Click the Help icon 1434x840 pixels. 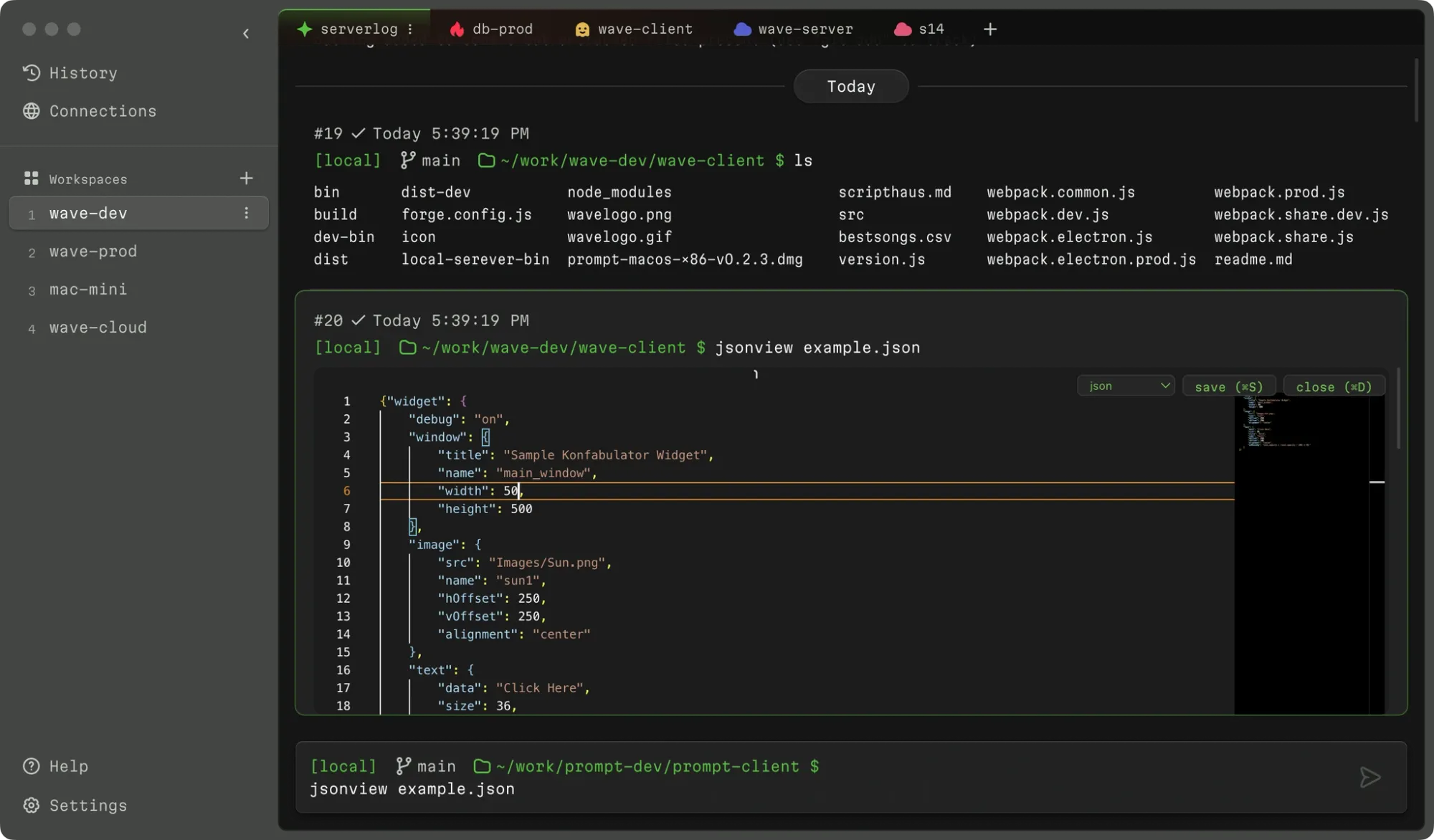tap(30, 766)
